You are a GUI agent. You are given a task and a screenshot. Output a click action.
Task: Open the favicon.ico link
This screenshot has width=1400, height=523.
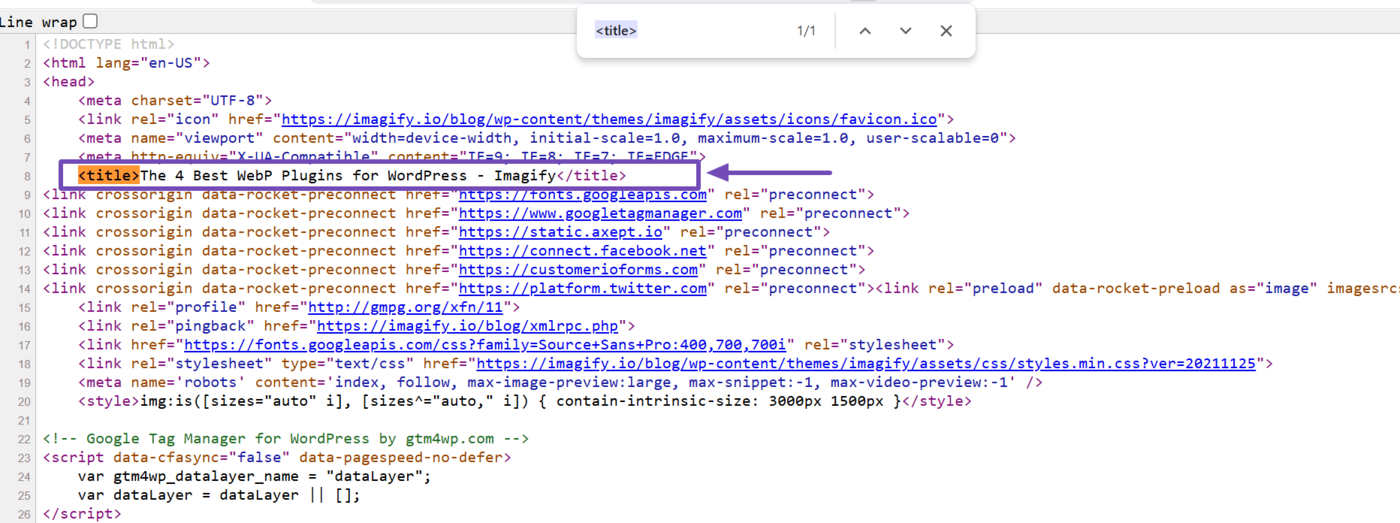point(611,119)
